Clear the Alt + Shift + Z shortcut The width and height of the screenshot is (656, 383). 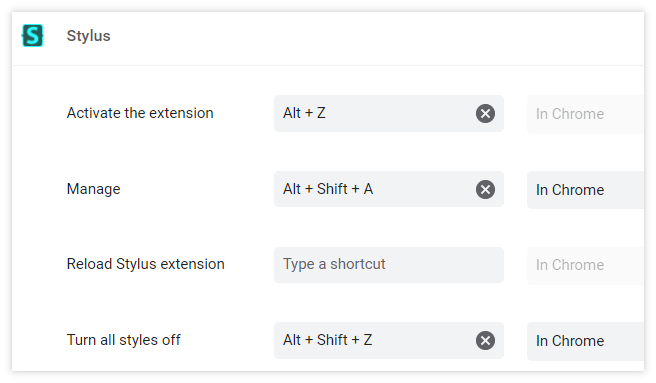point(485,340)
